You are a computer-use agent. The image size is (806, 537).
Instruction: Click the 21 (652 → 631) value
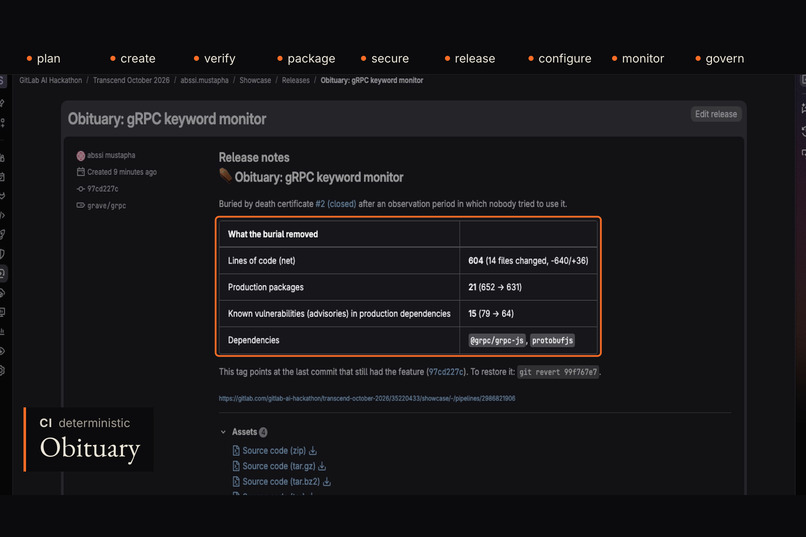coord(494,287)
